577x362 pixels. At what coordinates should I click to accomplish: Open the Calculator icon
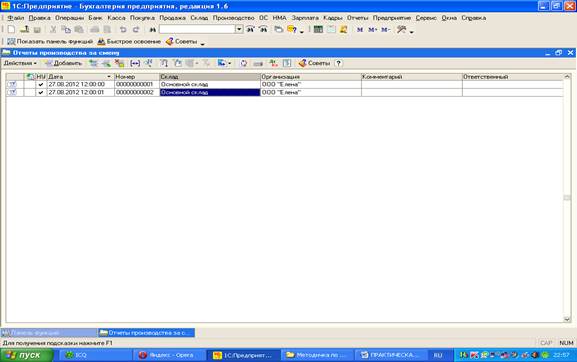318,29
